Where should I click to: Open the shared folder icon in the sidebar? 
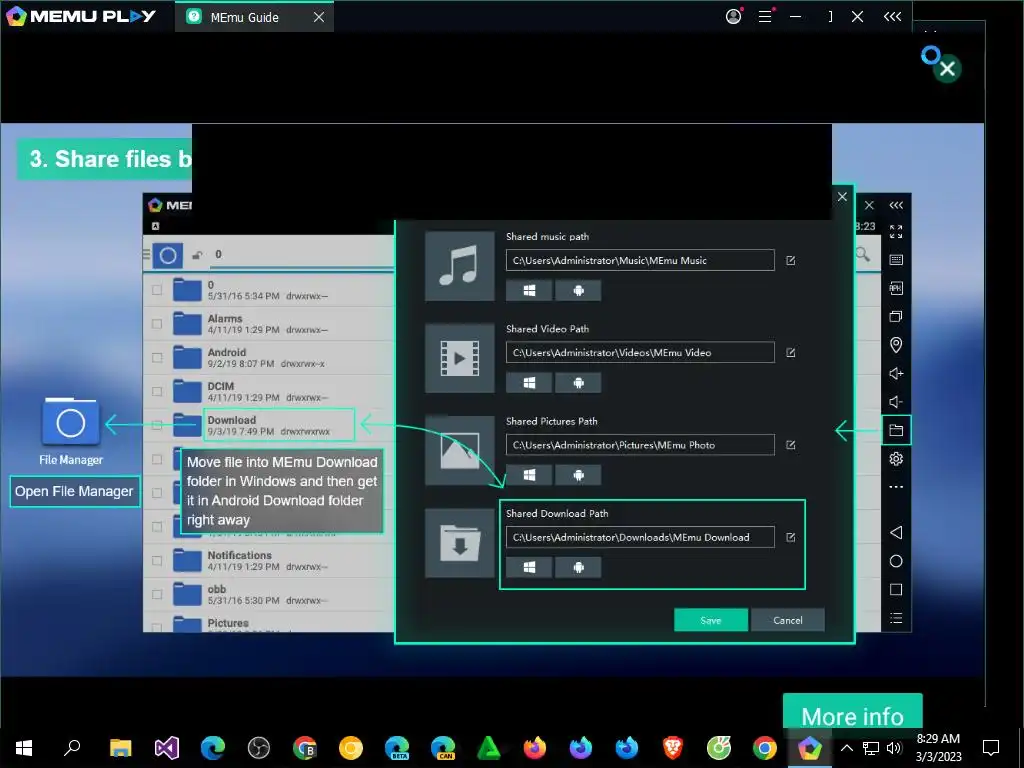click(896, 430)
